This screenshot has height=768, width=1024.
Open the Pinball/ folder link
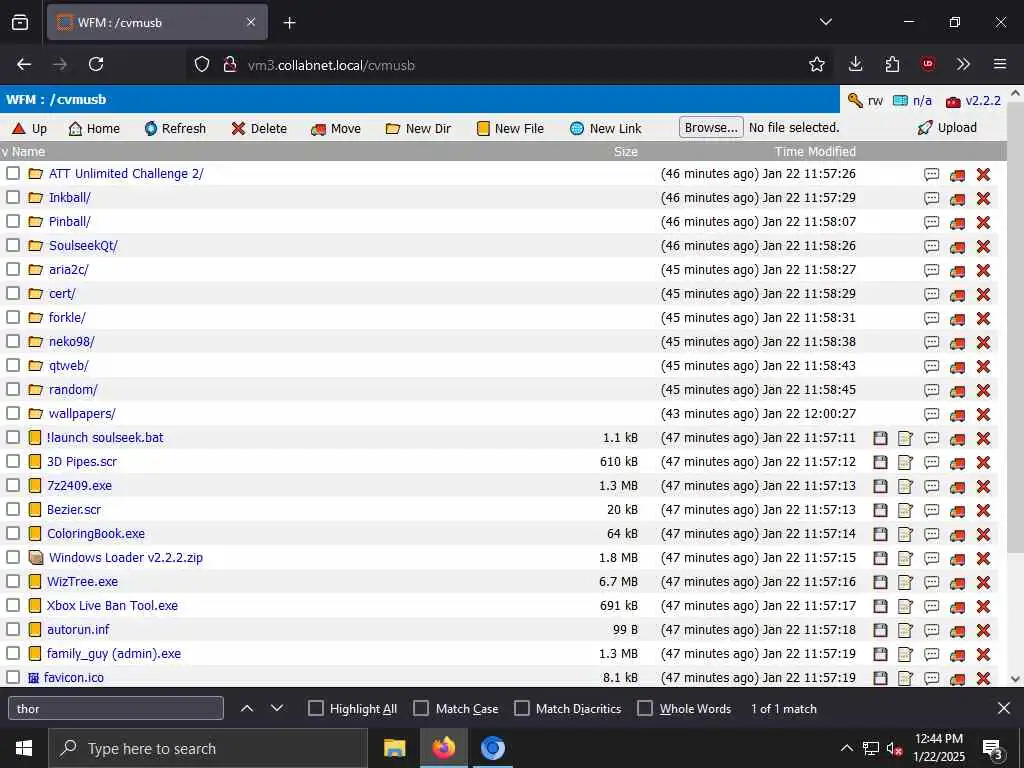coord(70,221)
